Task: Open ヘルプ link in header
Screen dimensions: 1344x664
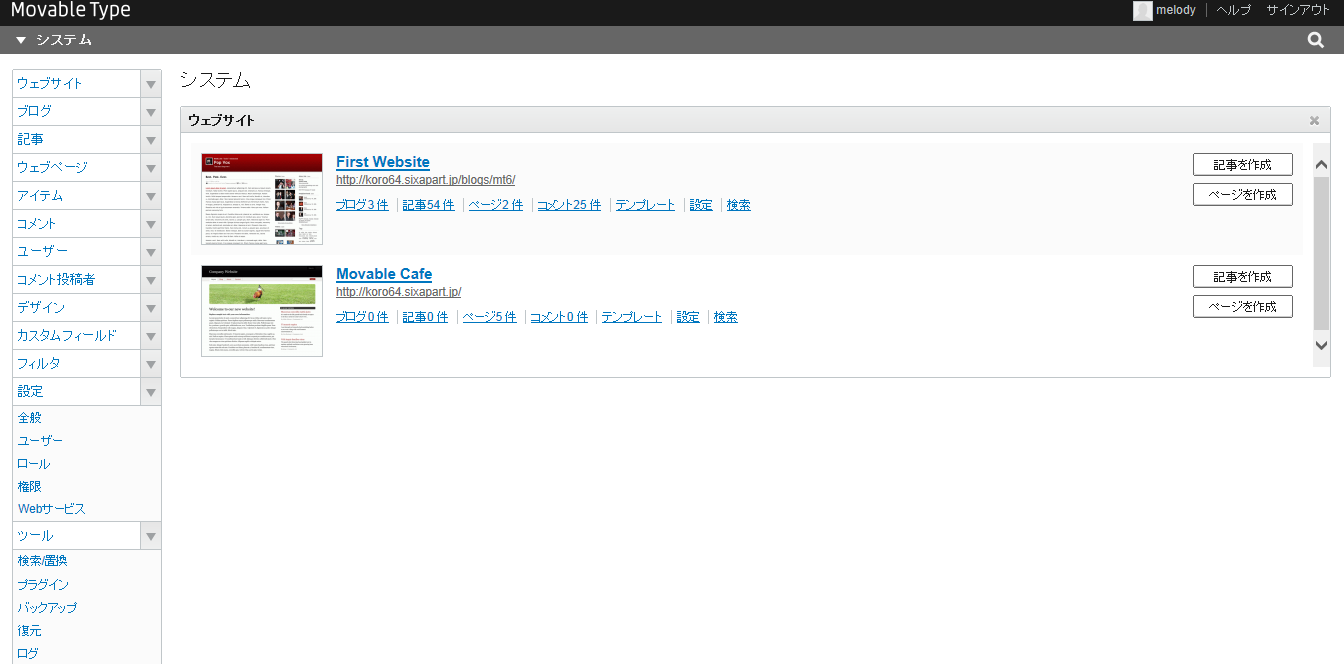Action: click(1233, 10)
